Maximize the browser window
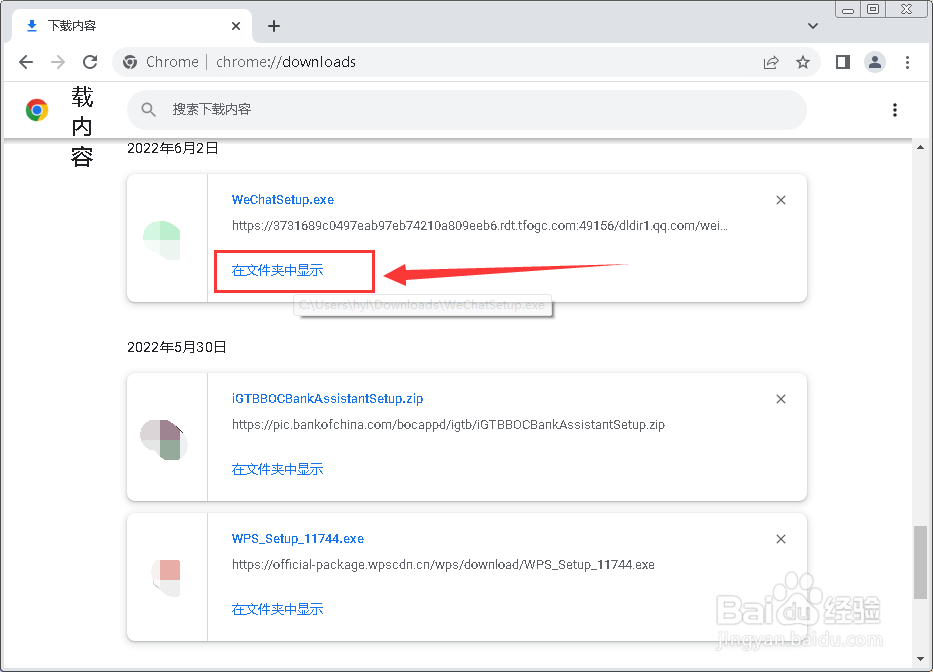 (x=873, y=9)
